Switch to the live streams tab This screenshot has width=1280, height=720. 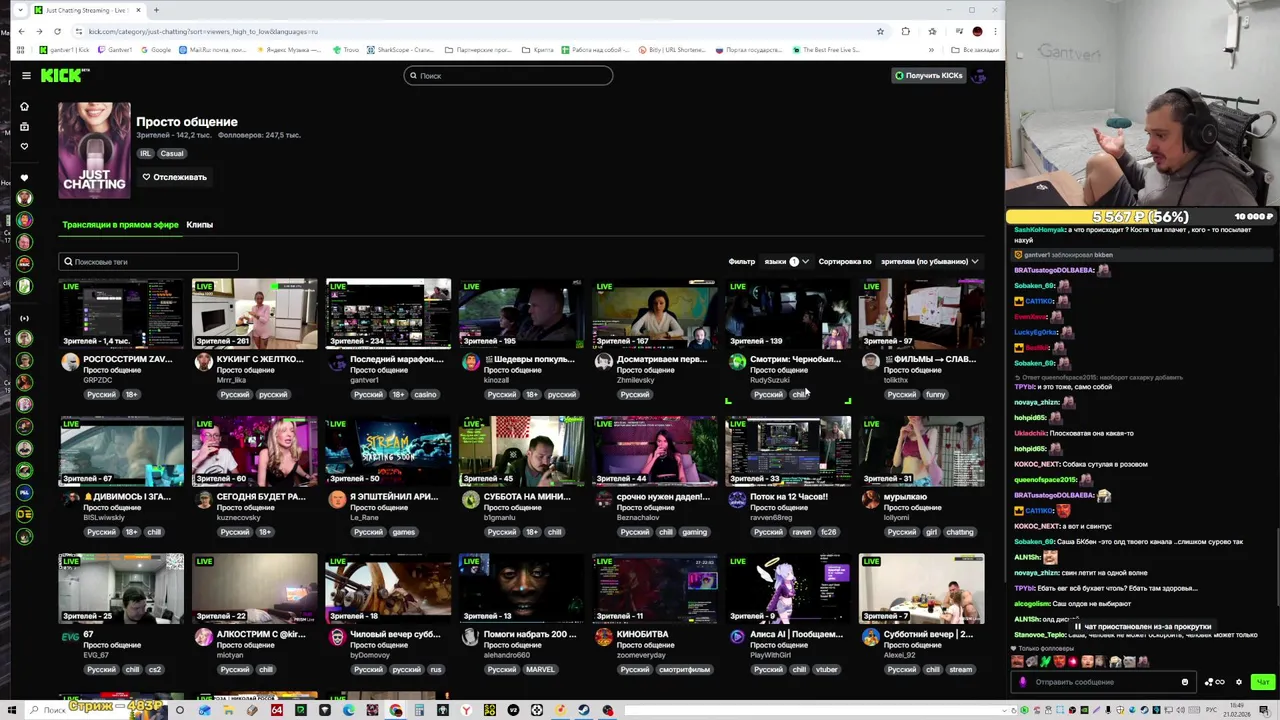point(120,224)
